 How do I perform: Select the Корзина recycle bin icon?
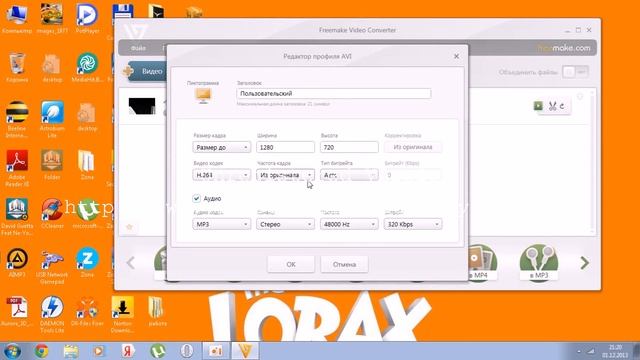click(17, 68)
